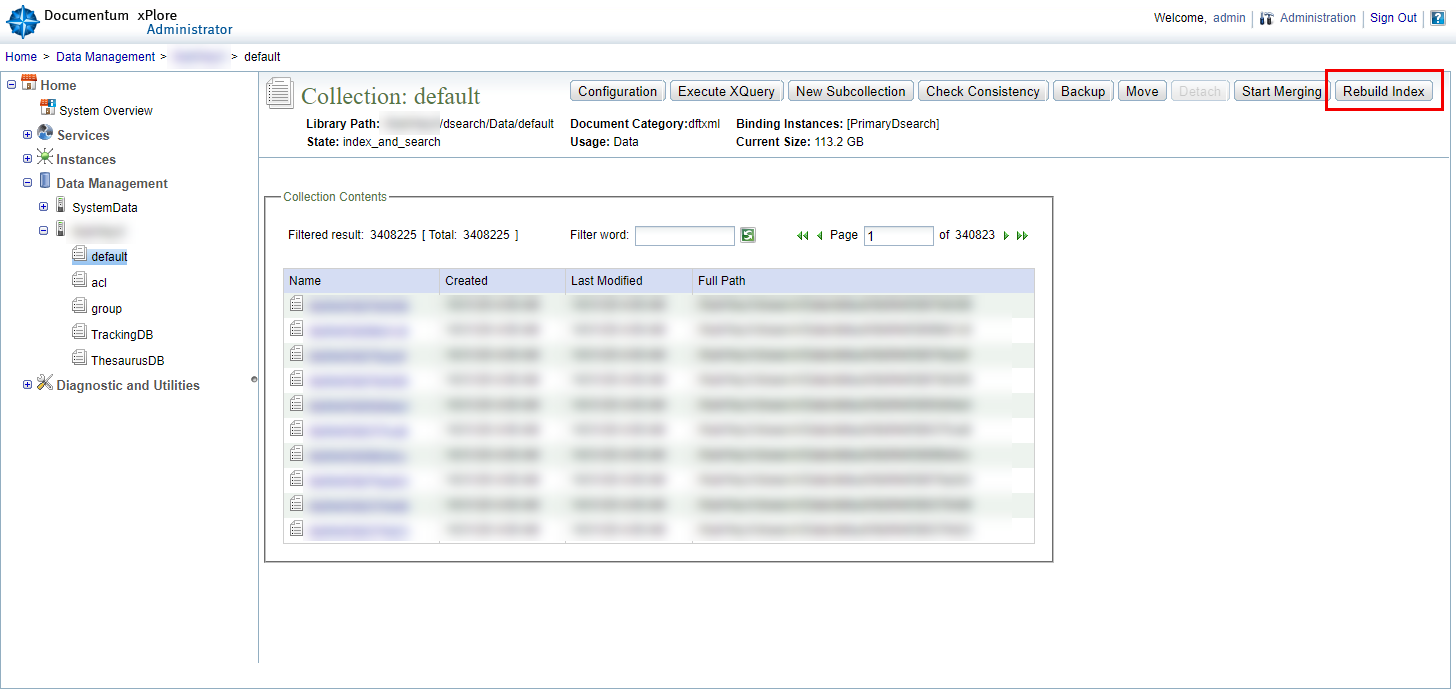1456x697 pixels.
Task: Click the TrackingDB collection icon
Action: pos(80,332)
